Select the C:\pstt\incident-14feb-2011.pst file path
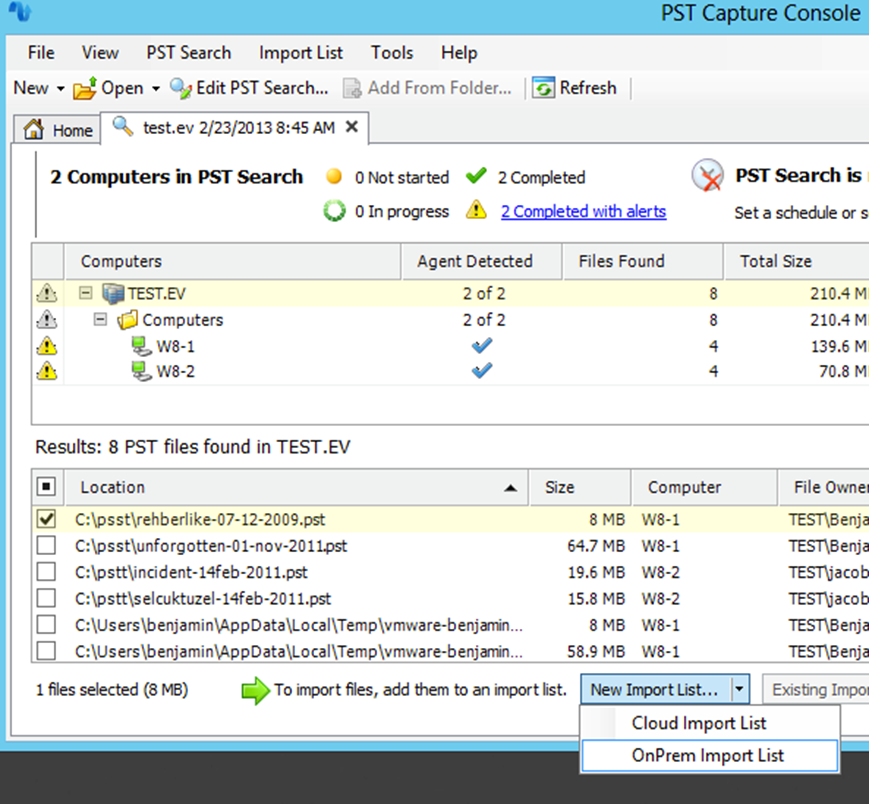 (x=191, y=572)
